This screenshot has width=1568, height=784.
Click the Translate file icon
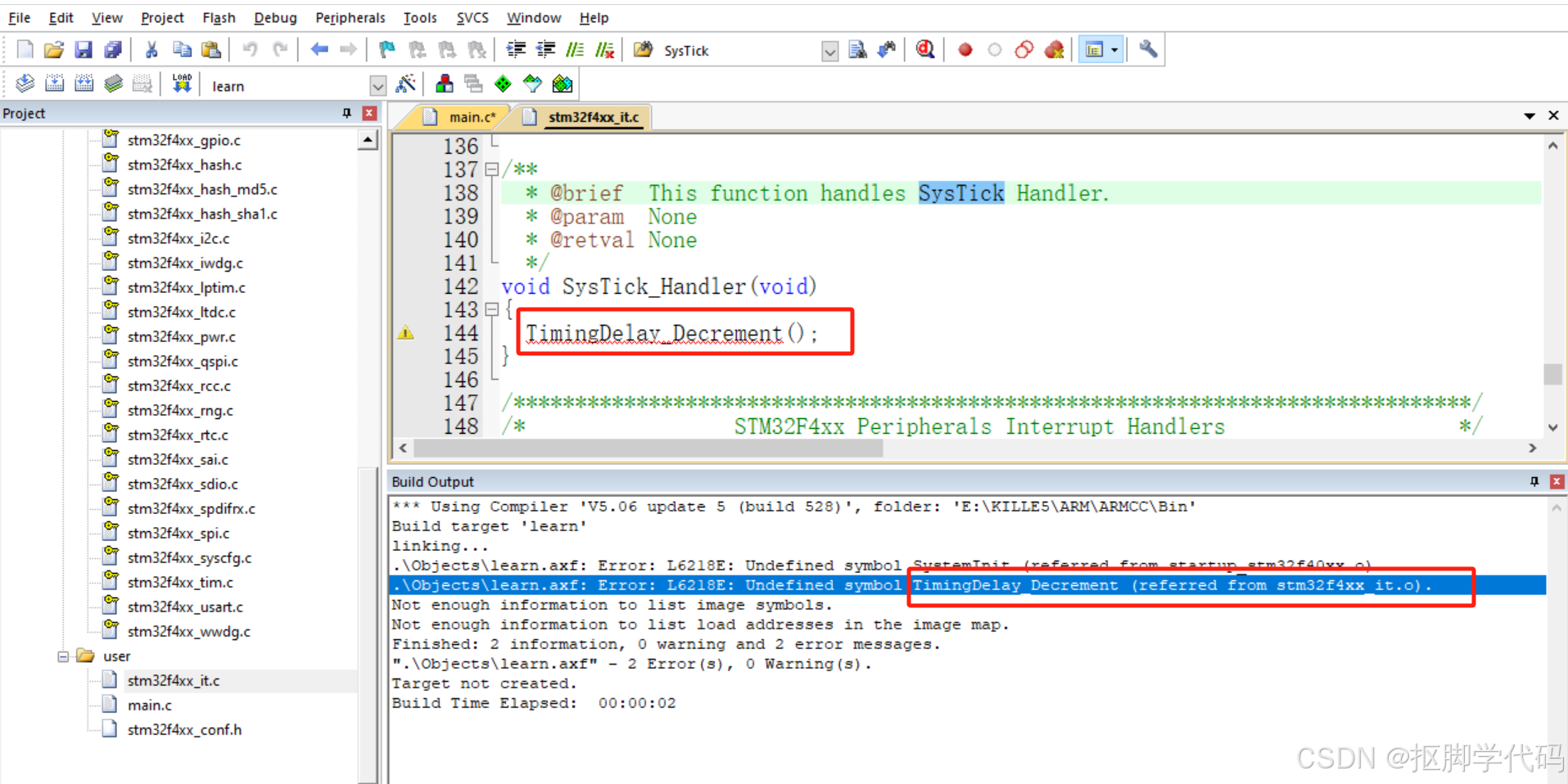tap(25, 83)
